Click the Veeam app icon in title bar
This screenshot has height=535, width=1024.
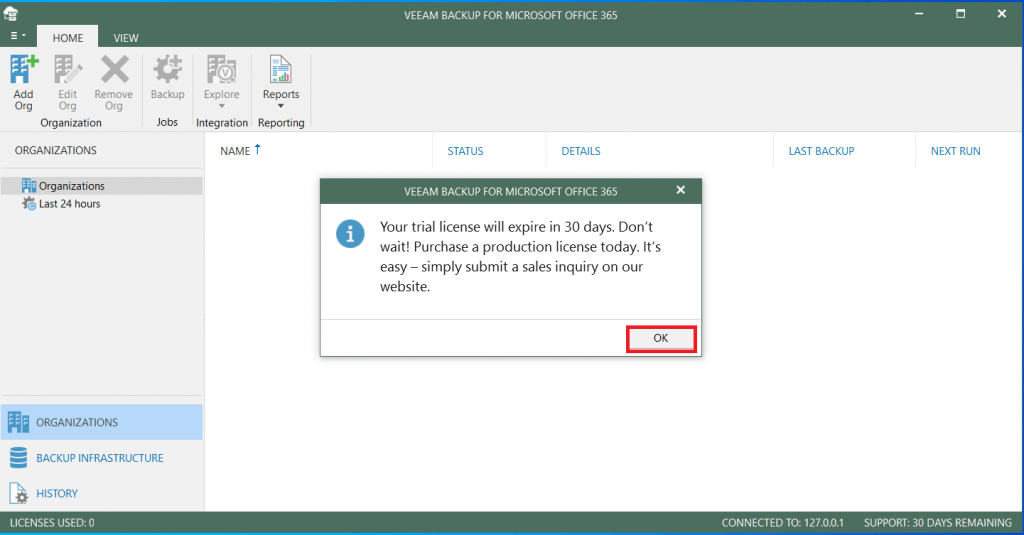[11, 12]
